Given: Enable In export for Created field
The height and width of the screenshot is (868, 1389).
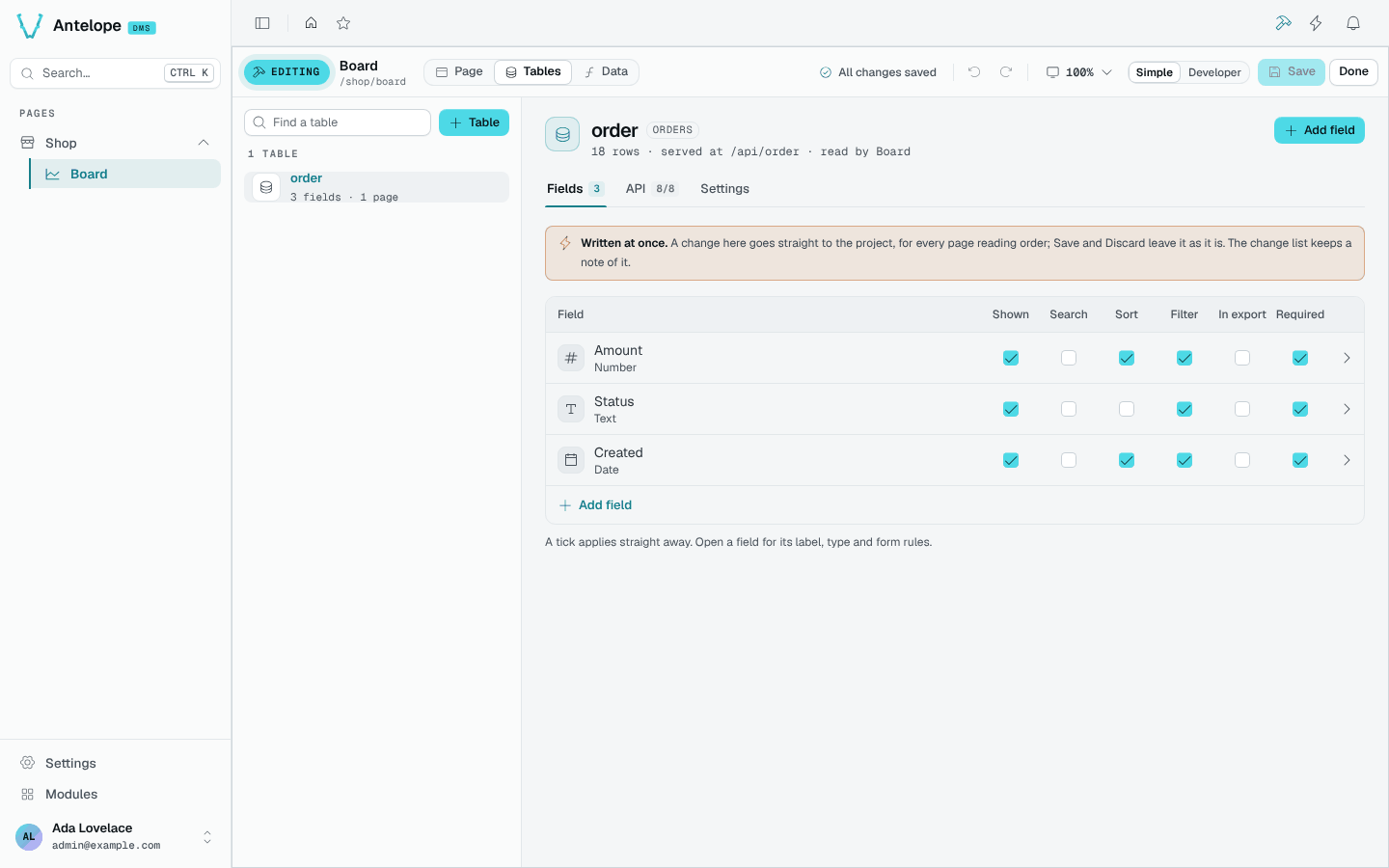Looking at the screenshot, I should [x=1242, y=460].
